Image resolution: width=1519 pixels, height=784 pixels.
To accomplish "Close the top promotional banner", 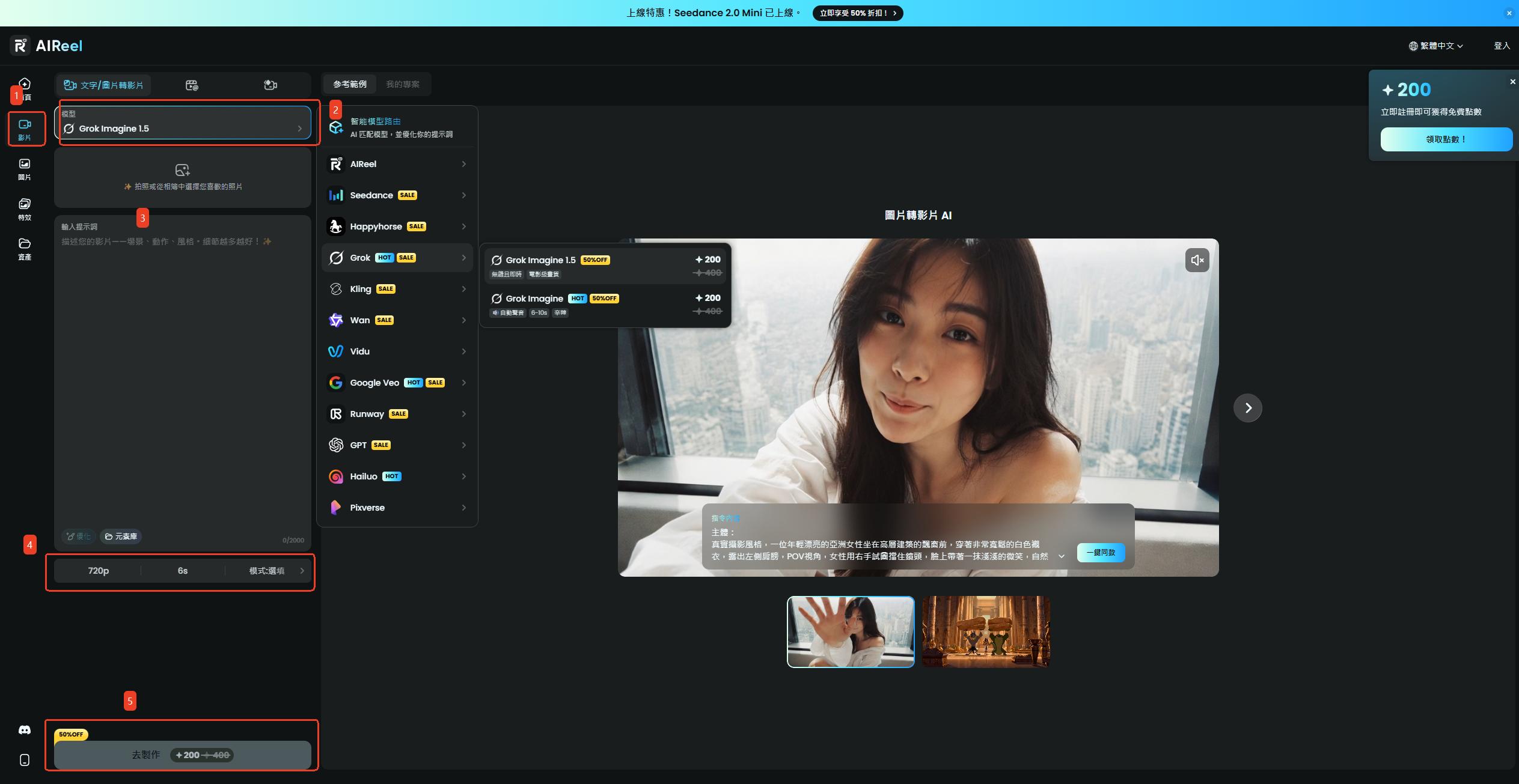I will pos(1509,13).
